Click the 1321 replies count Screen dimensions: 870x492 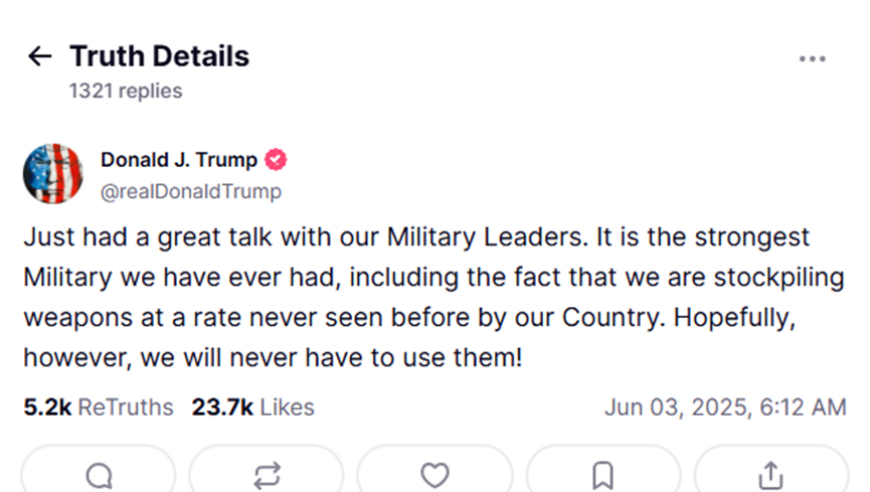[x=125, y=91]
